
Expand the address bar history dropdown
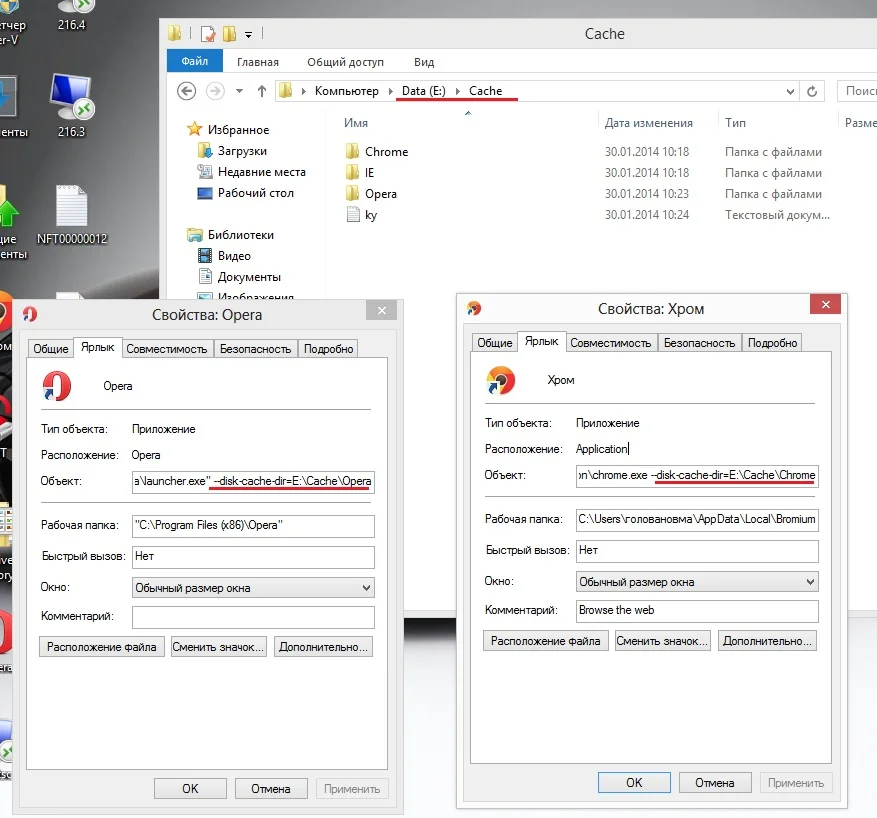tap(790, 91)
